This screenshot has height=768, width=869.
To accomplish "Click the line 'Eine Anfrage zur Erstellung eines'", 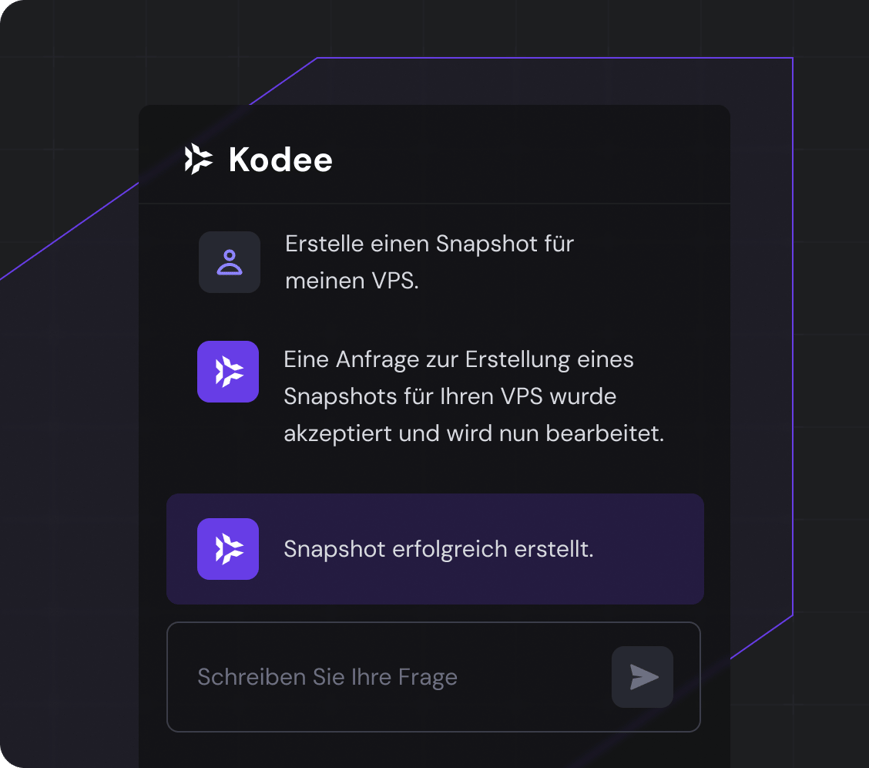I will click(x=458, y=359).
